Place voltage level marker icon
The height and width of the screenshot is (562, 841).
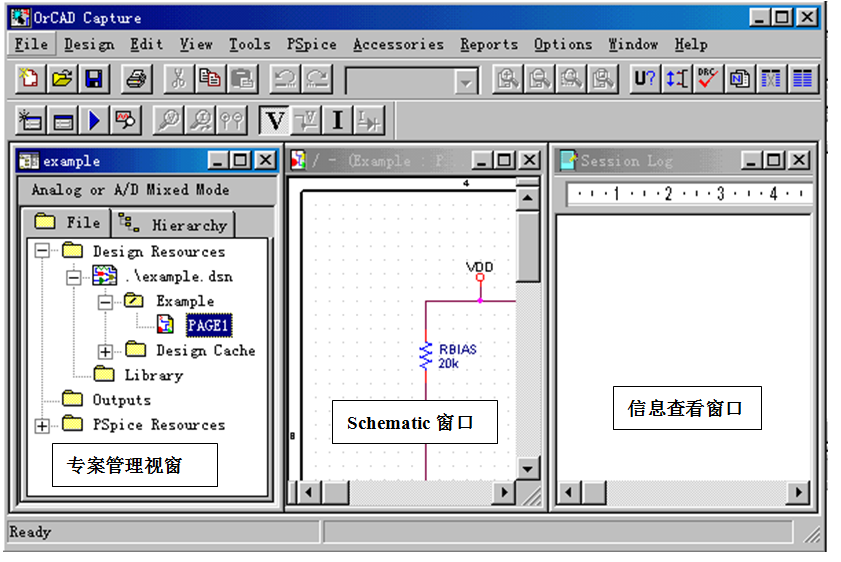click(x=168, y=120)
